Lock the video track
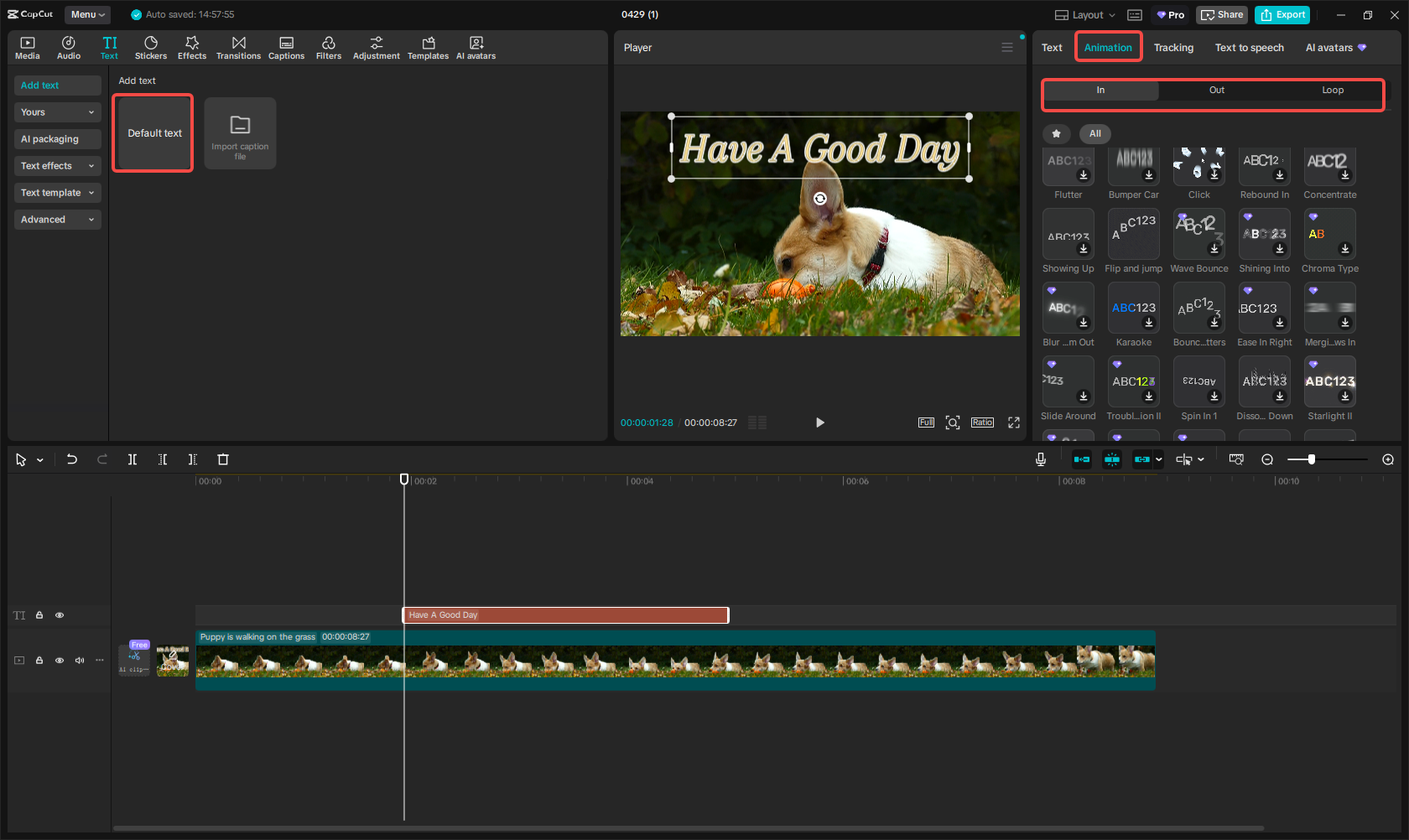The height and width of the screenshot is (840, 1409). 39,660
